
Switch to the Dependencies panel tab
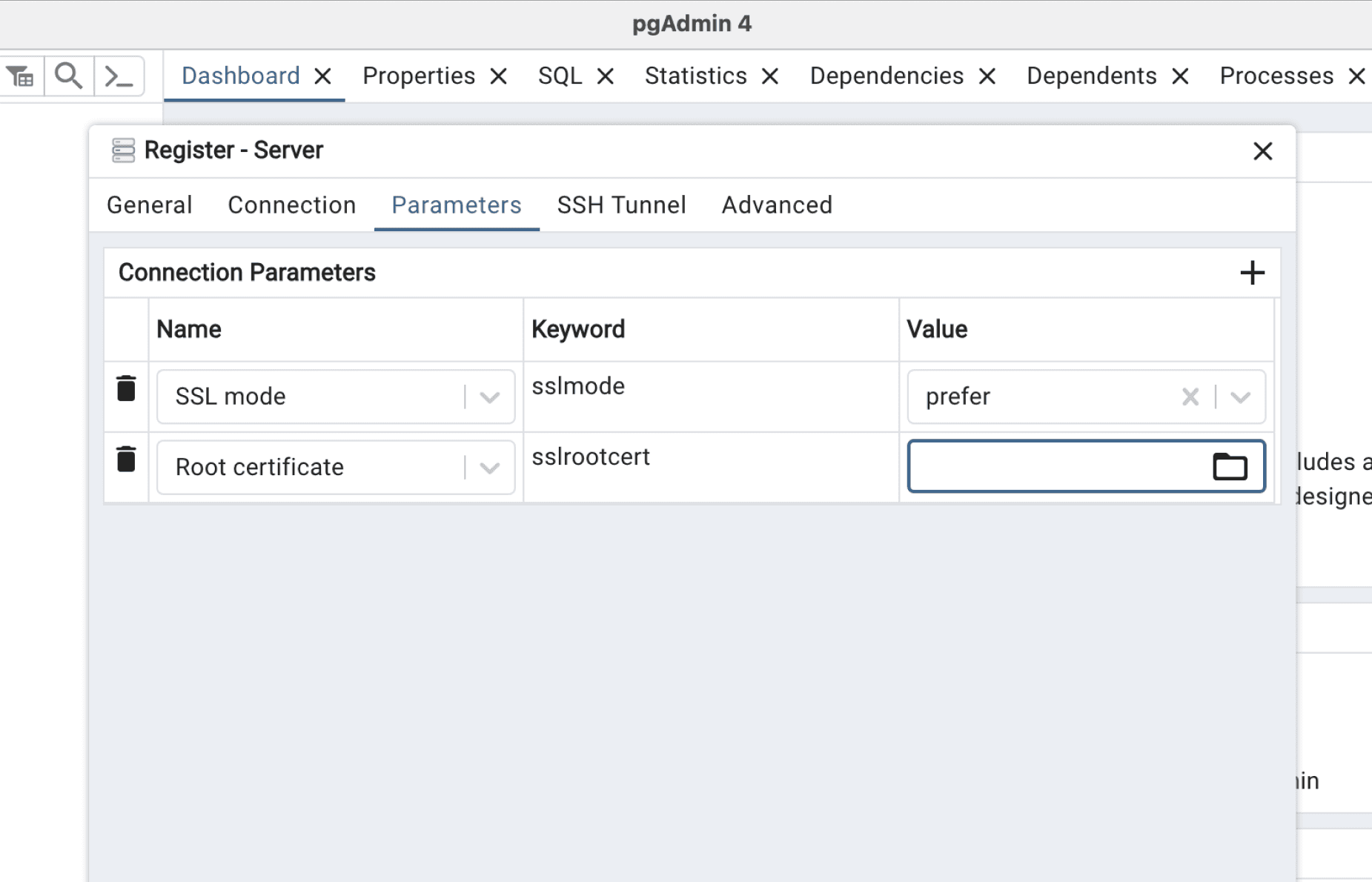pos(887,76)
